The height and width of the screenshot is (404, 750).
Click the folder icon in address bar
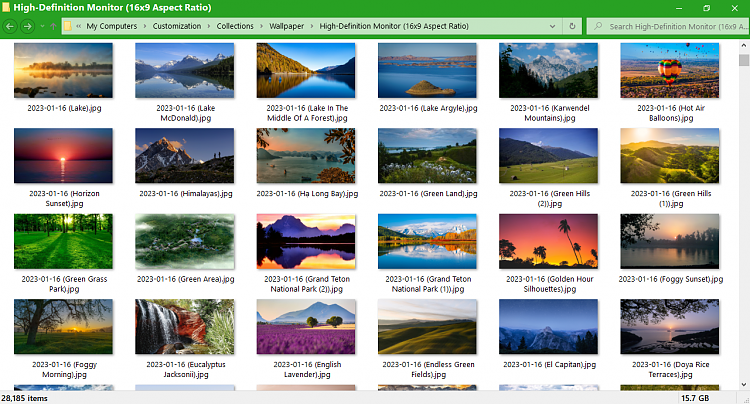click(x=68, y=26)
